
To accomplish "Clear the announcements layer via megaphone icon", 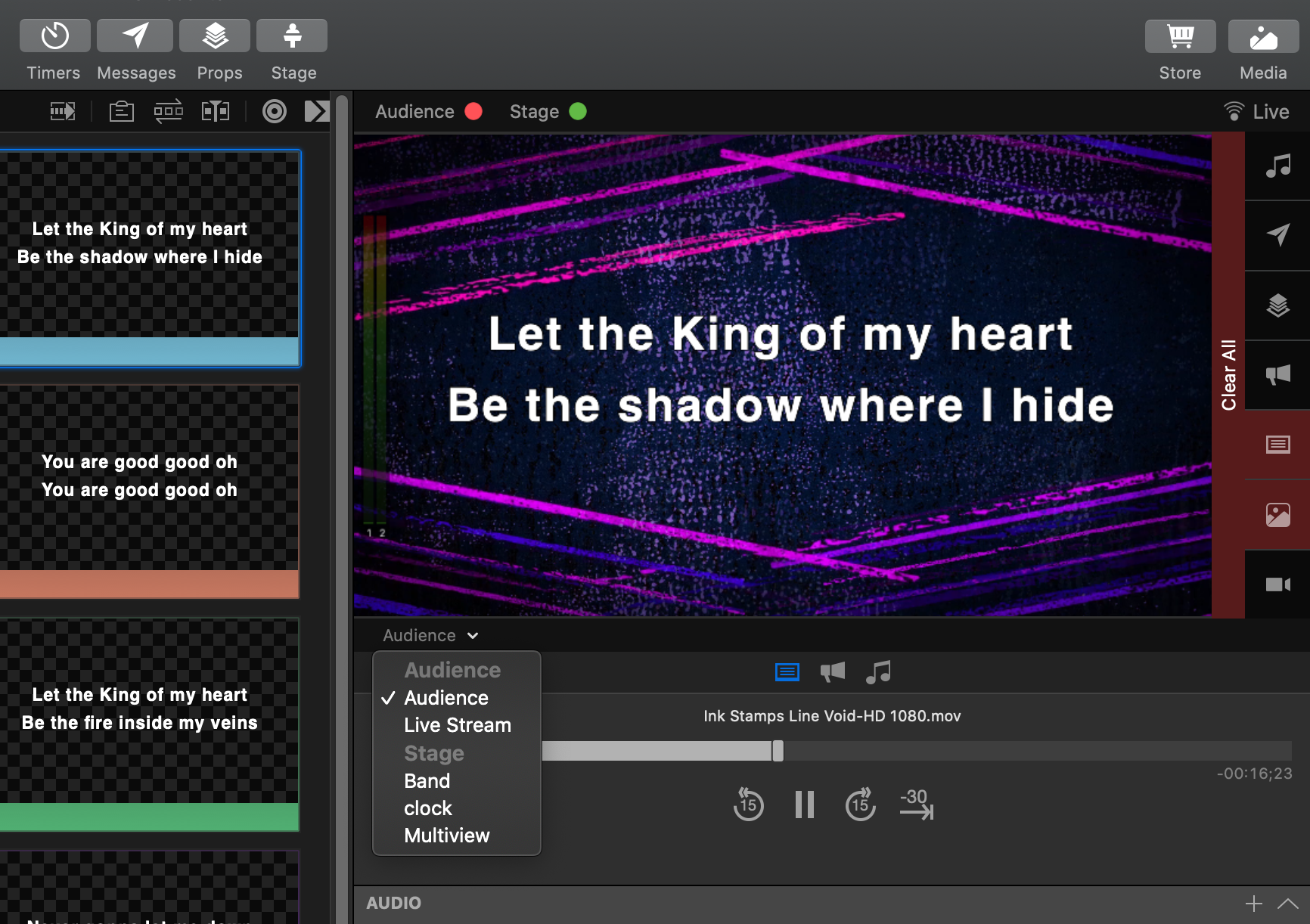I will (1278, 374).
